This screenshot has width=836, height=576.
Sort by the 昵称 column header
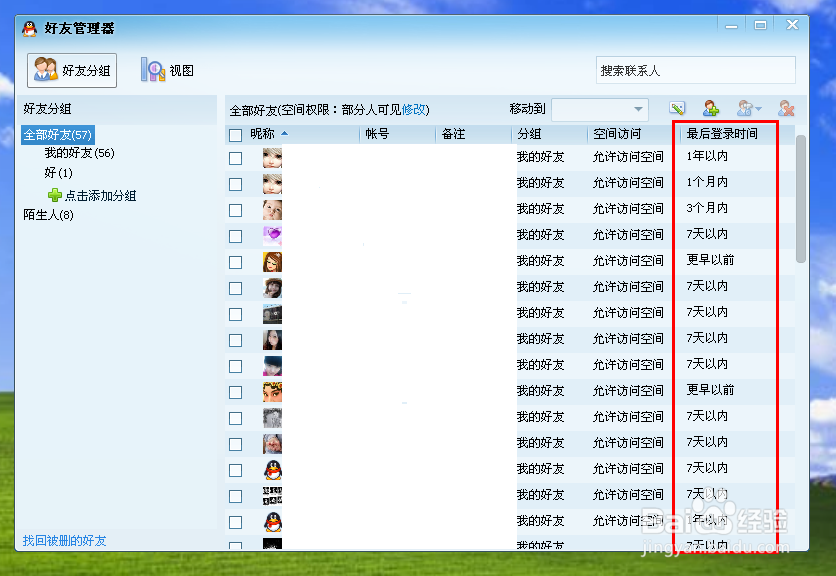262,134
